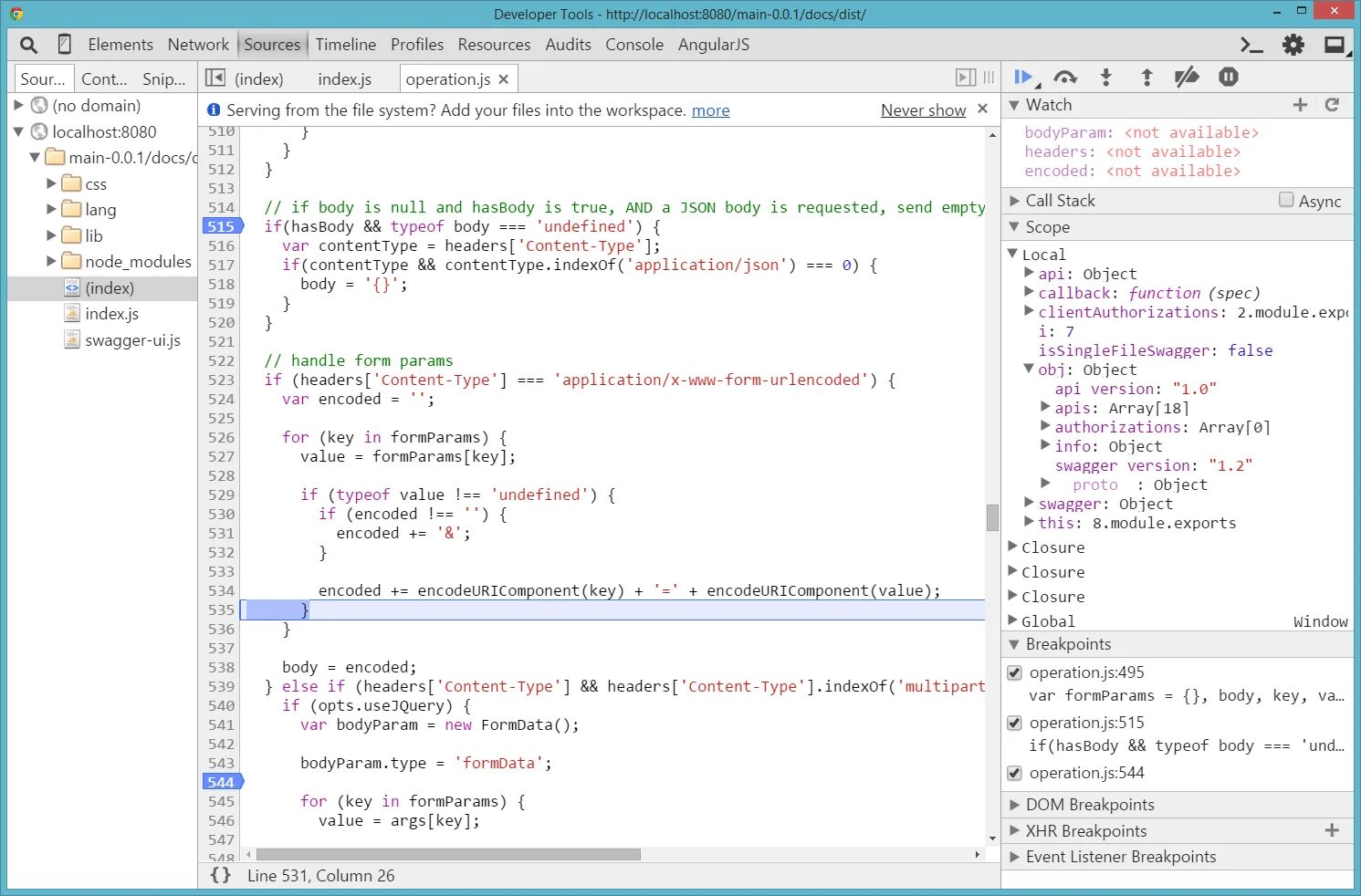
Task: Open the css folder
Action: coord(96,184)
